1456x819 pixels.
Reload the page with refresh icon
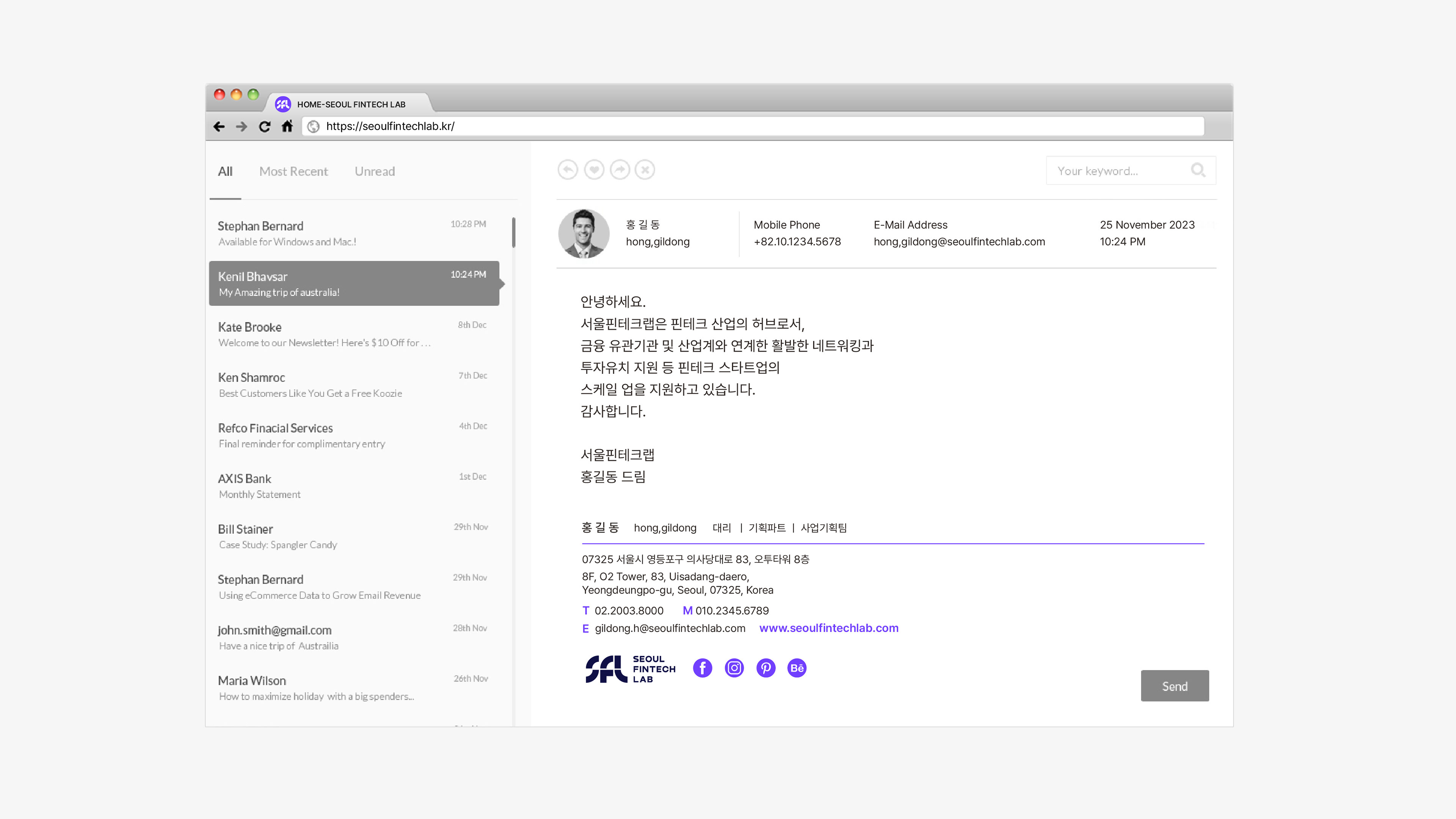pyautogui.click(x=265, y=127)
